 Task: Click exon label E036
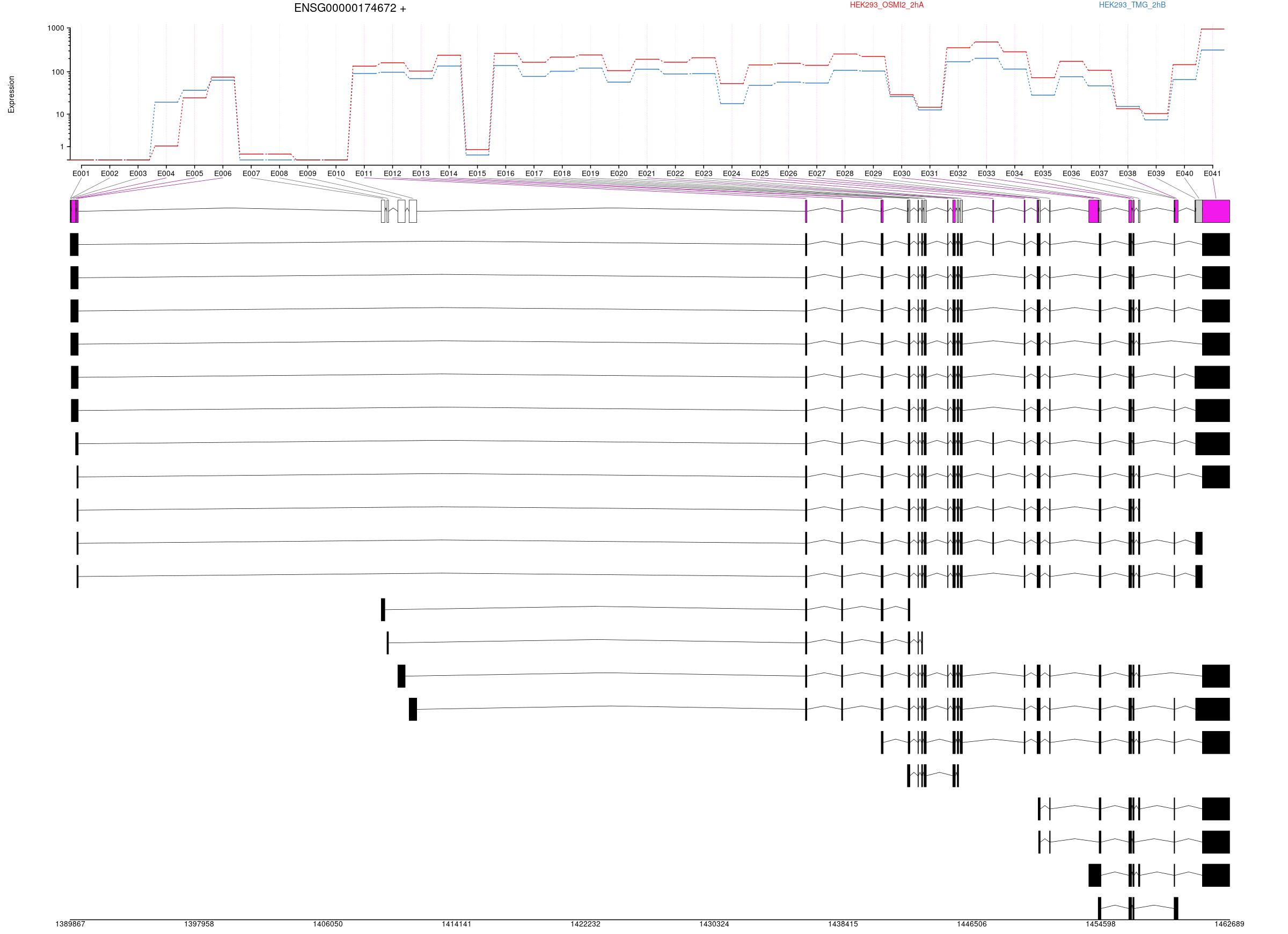(x=1071, y=174)
